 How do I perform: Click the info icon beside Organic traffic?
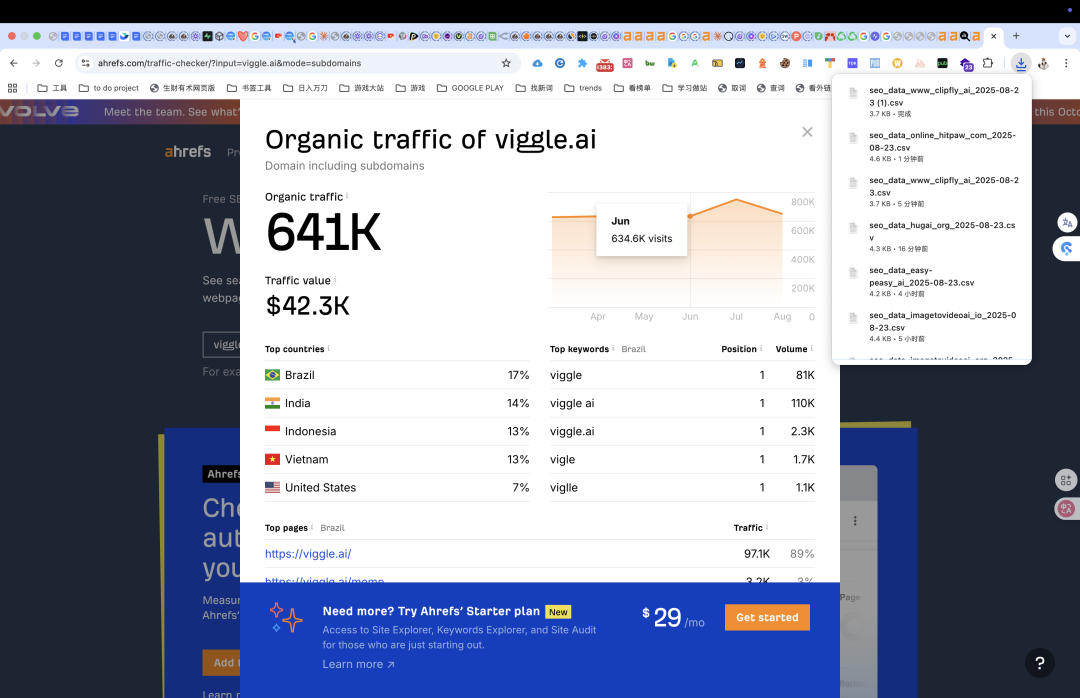347,196
